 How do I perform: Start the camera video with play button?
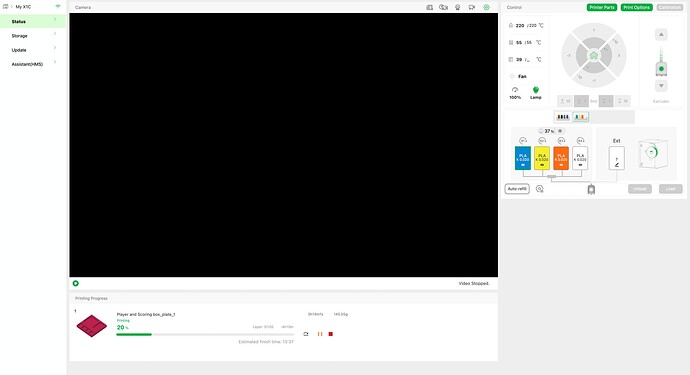(76, 283)
